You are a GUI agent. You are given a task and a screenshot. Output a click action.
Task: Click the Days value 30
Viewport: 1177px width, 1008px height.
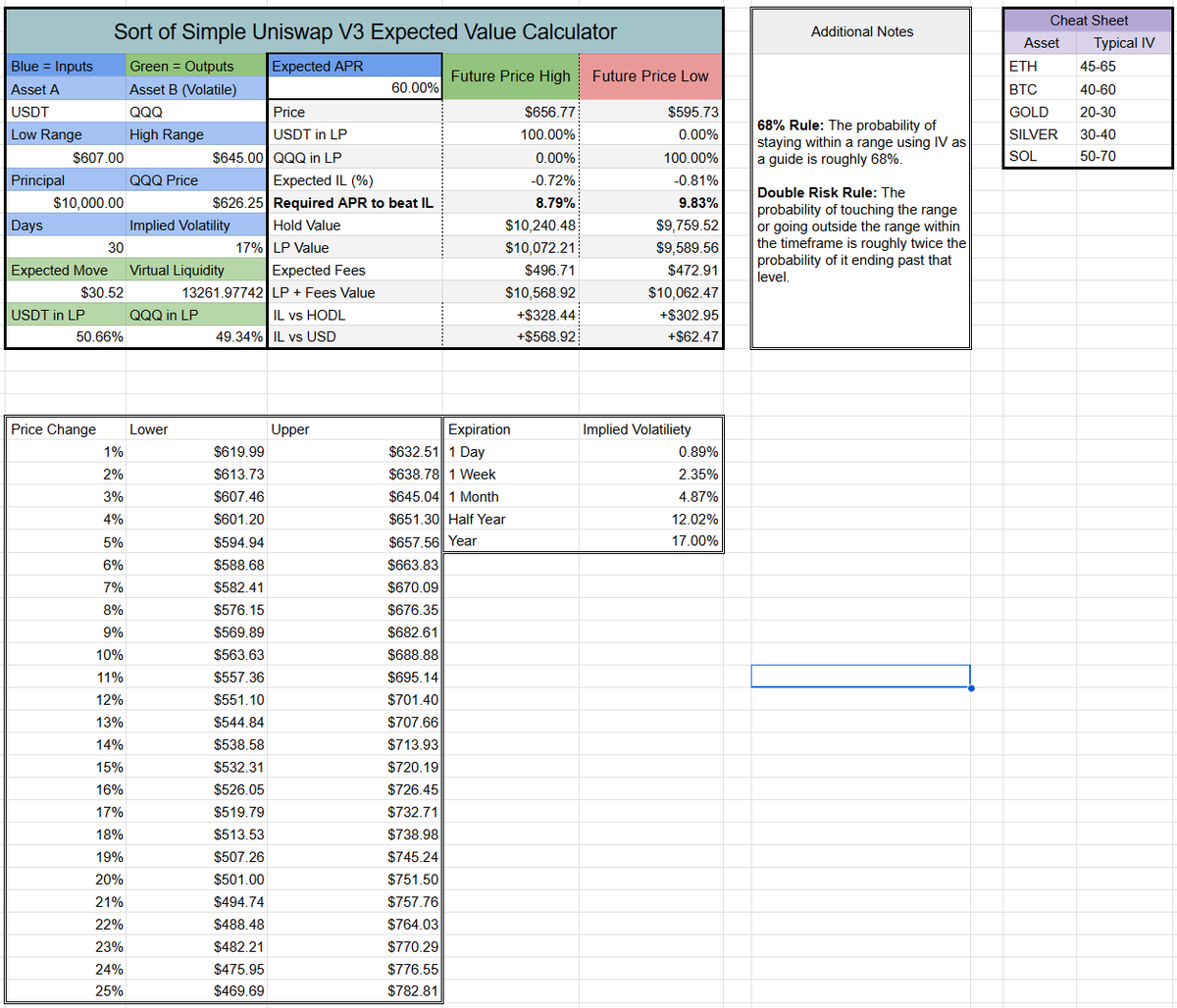click(x=66, y=248)
